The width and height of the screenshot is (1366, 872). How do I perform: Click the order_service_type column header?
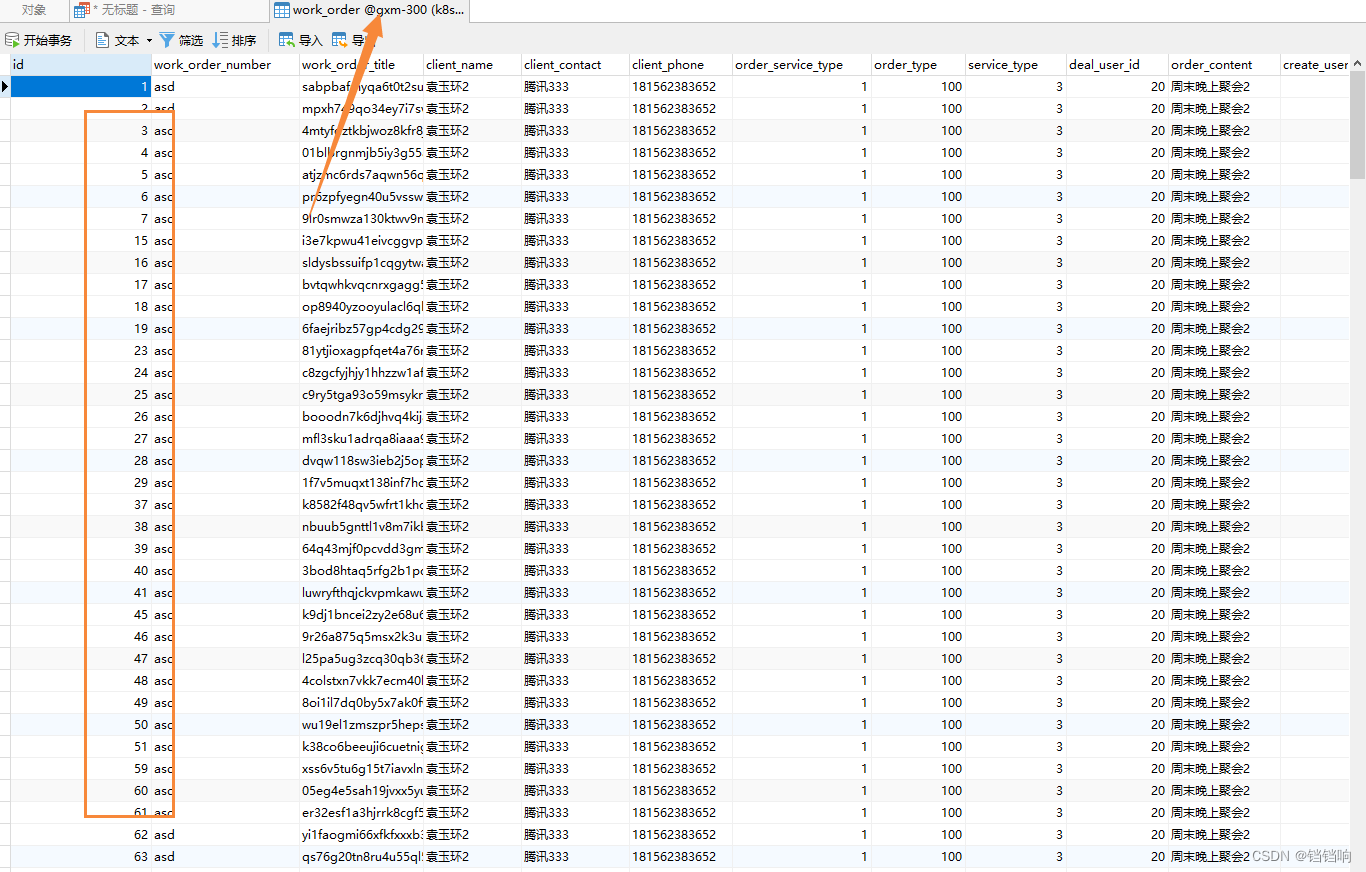(x=801, y=64)
